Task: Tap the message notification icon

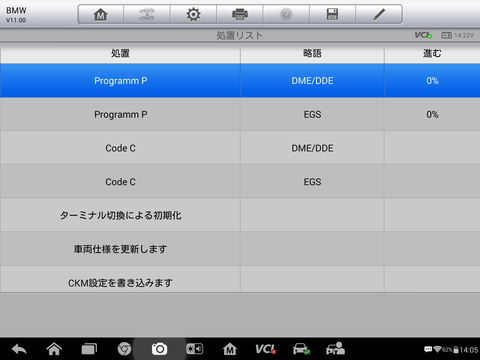Action: [428, 349]
